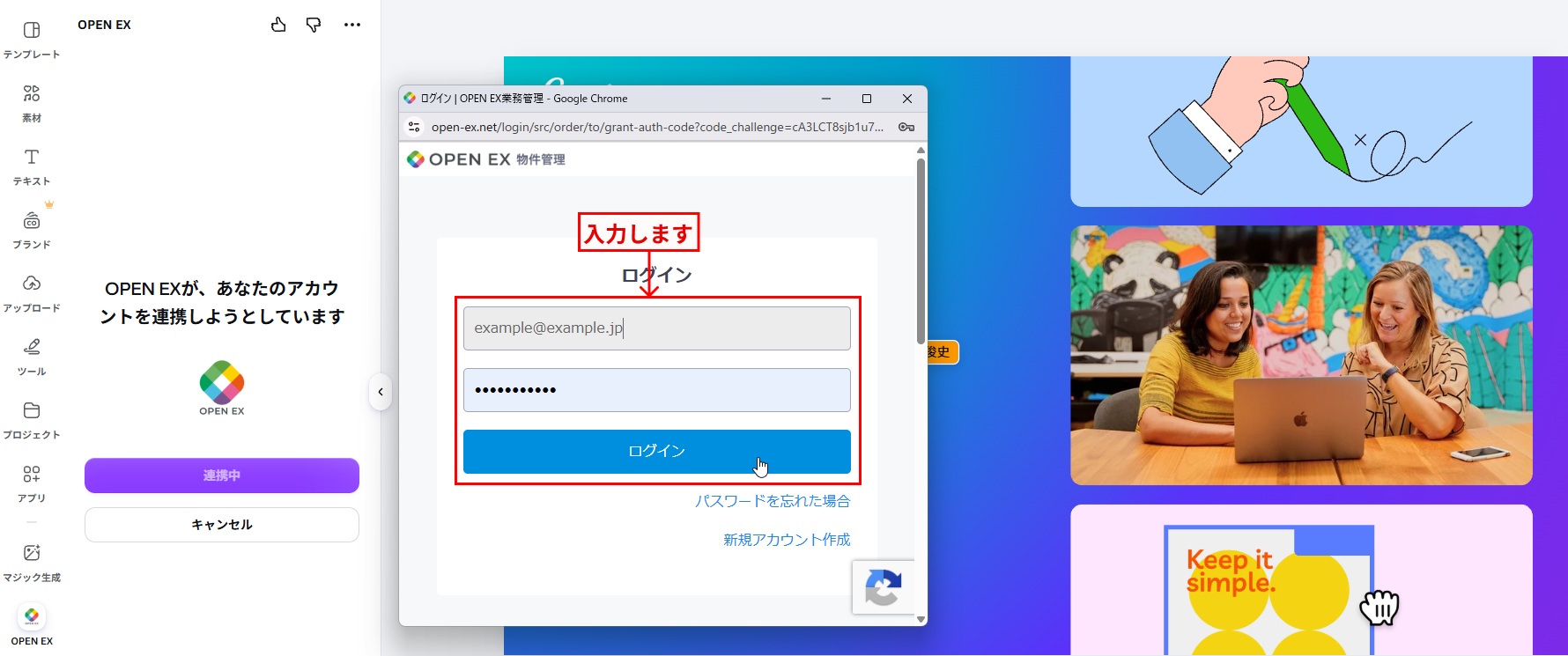Click the thumbs down icon
This screenshot has width=1568, height=656.
click(x=314, y=25)
